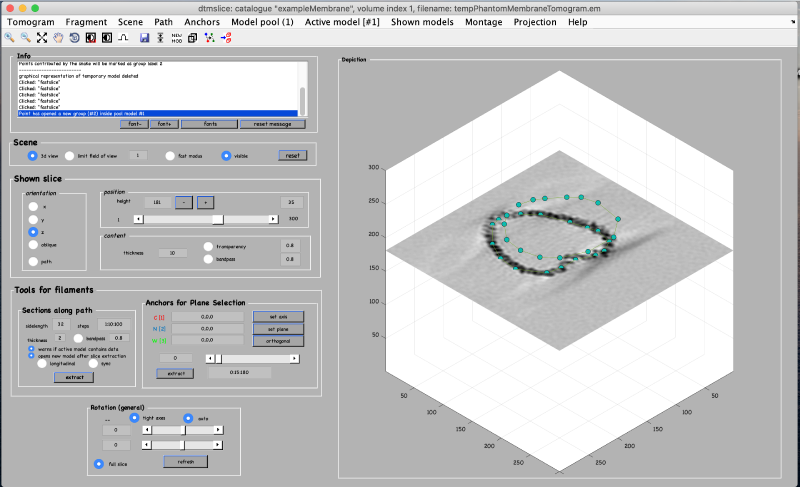Click the fit-to-view arrows icon

42,37
